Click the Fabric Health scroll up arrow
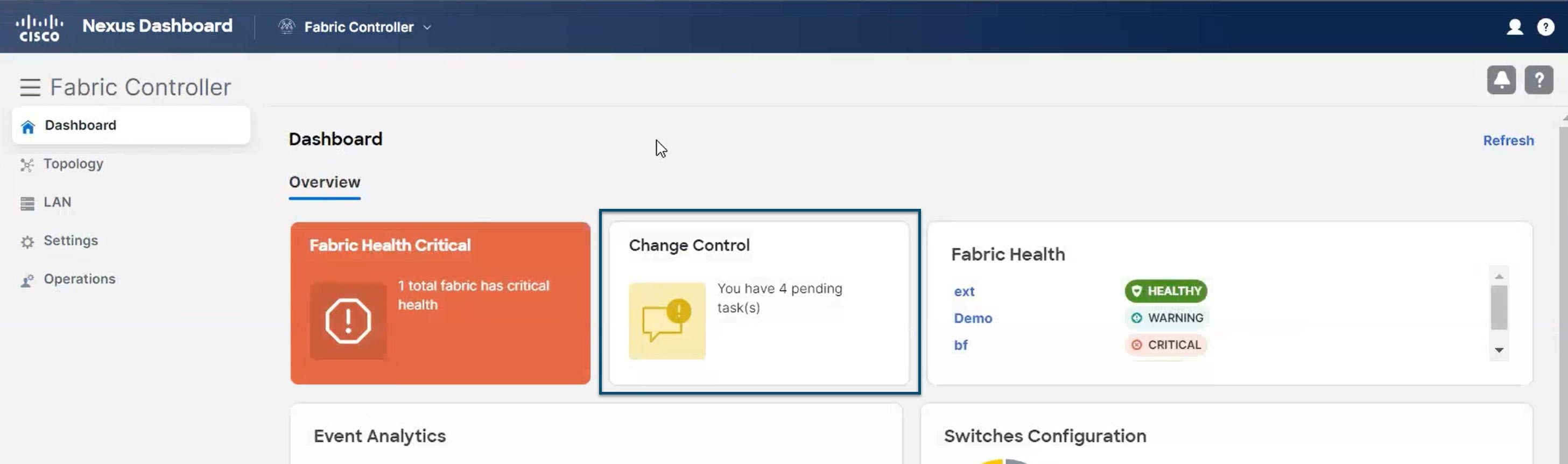This screenshot has height=464, width=1568. pos(1499,277)
